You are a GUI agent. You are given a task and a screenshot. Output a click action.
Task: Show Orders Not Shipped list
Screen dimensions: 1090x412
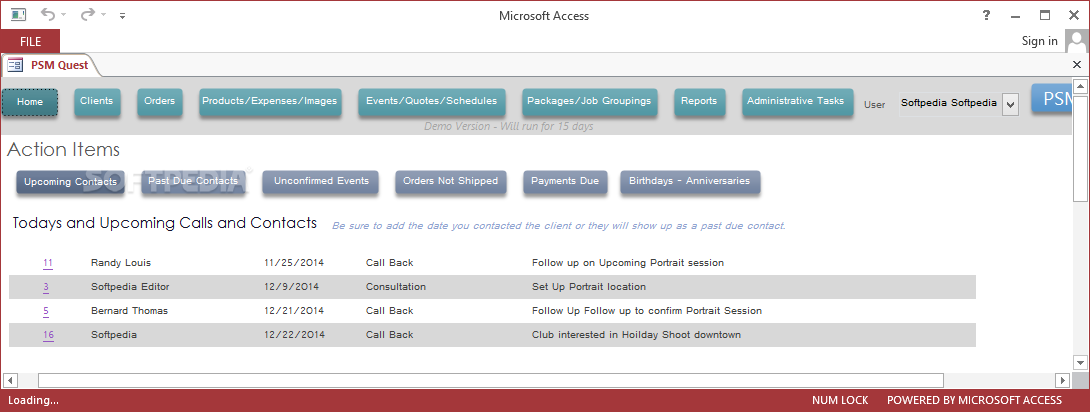click(x=450, y=181)
